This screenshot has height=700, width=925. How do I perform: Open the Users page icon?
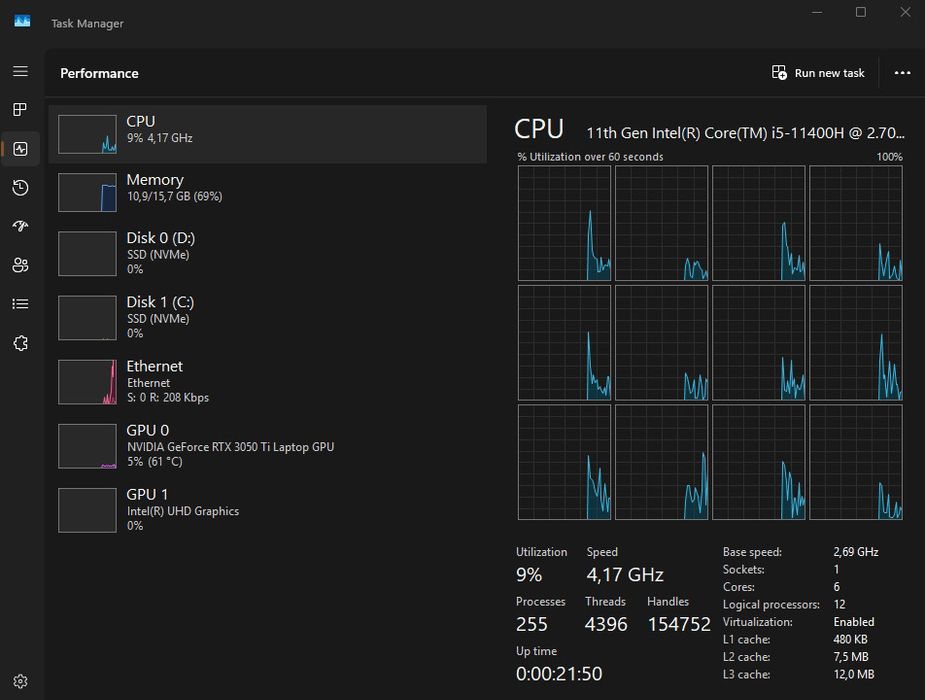tap(21, 265)
